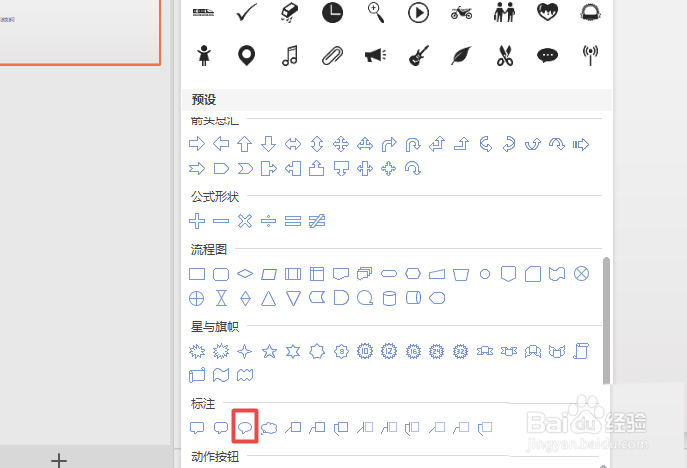Select the U-turn arrow shape
The height and width of the screenshot is (468, 687).
[x=413, y=144]
